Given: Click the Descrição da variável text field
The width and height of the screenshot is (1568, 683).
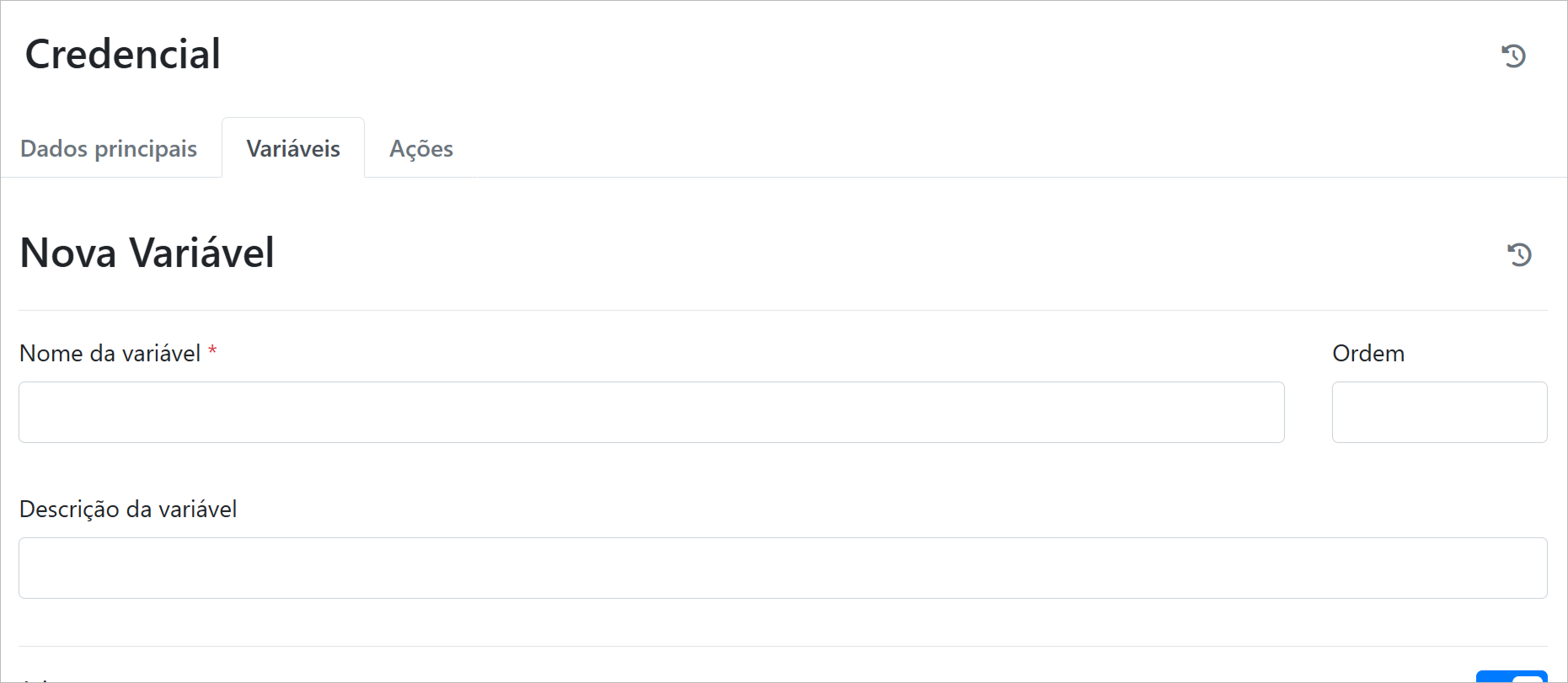Looking at the screenshot, I should tap(782, 568).
